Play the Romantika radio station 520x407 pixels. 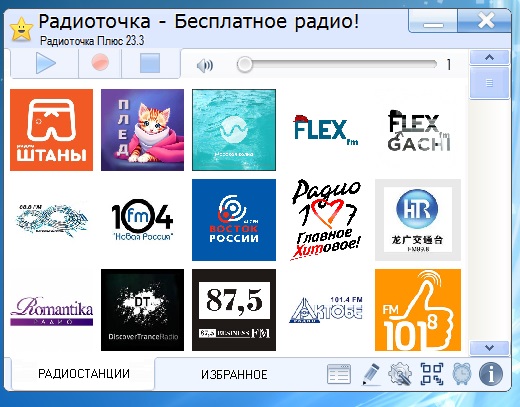coord(51,310)
